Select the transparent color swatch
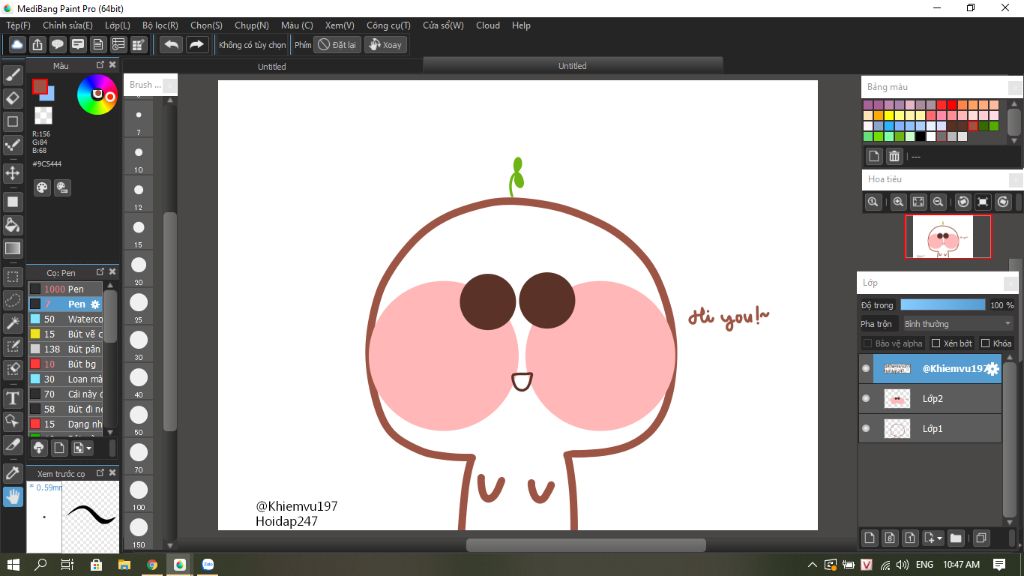Screen dimensions: 1024x576 [43, 116]
